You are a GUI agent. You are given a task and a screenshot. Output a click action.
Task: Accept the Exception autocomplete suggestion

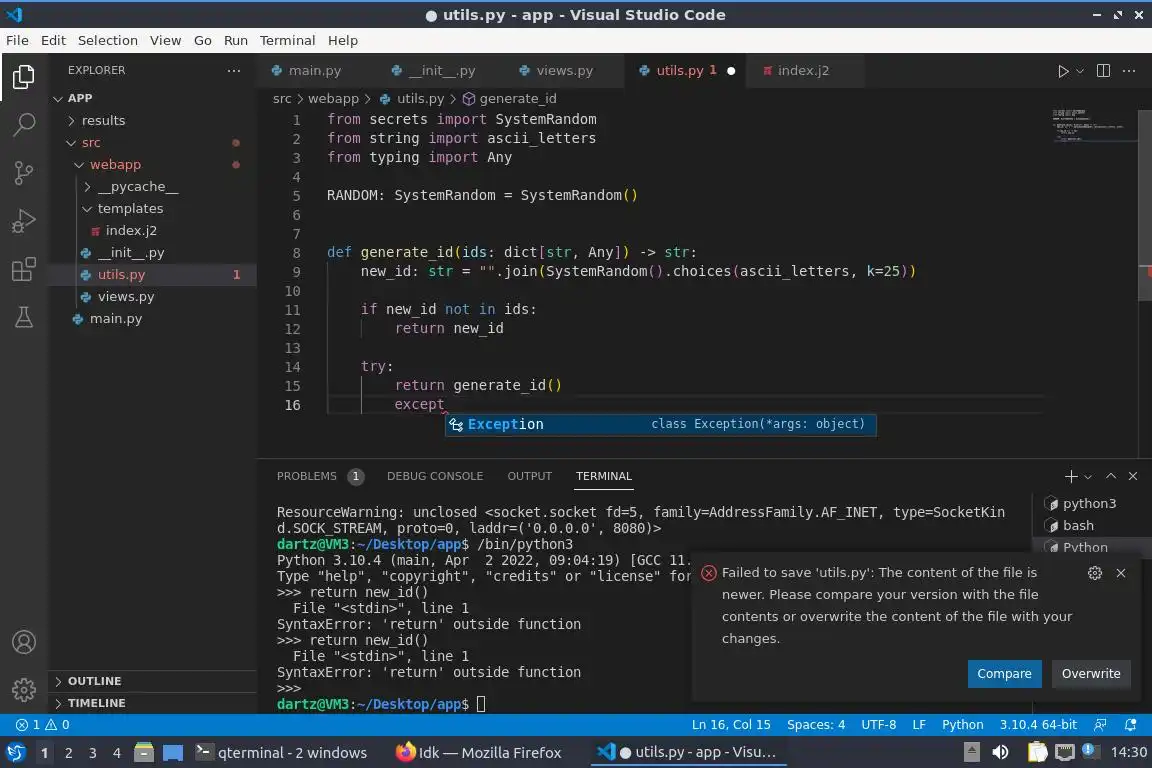(660, 424)
